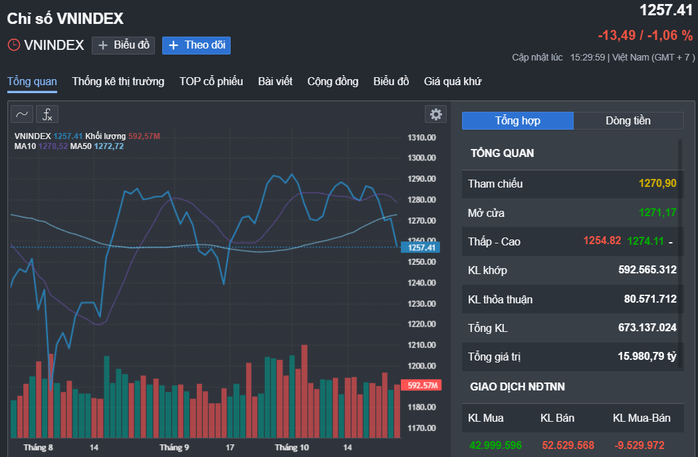Screen dimensions: 698x457
Task: Open chart settings gear icon
Action: (436, 114)
